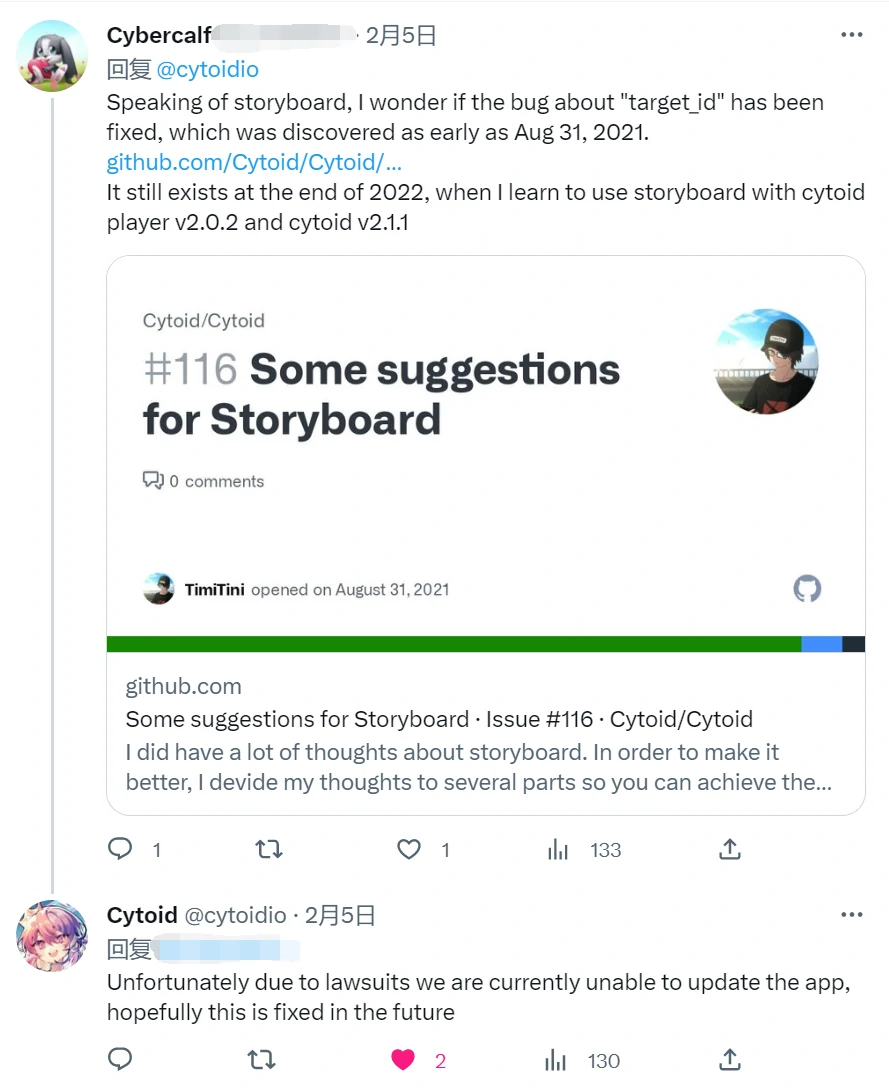Open the @cytoidio mention link
The image size is (889, 1090).
(x=208, y=69)
